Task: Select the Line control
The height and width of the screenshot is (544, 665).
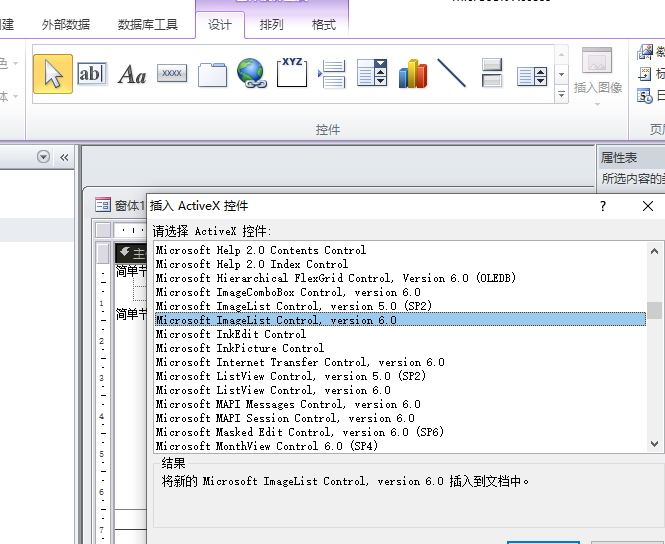Action: (x=452, y=73)
